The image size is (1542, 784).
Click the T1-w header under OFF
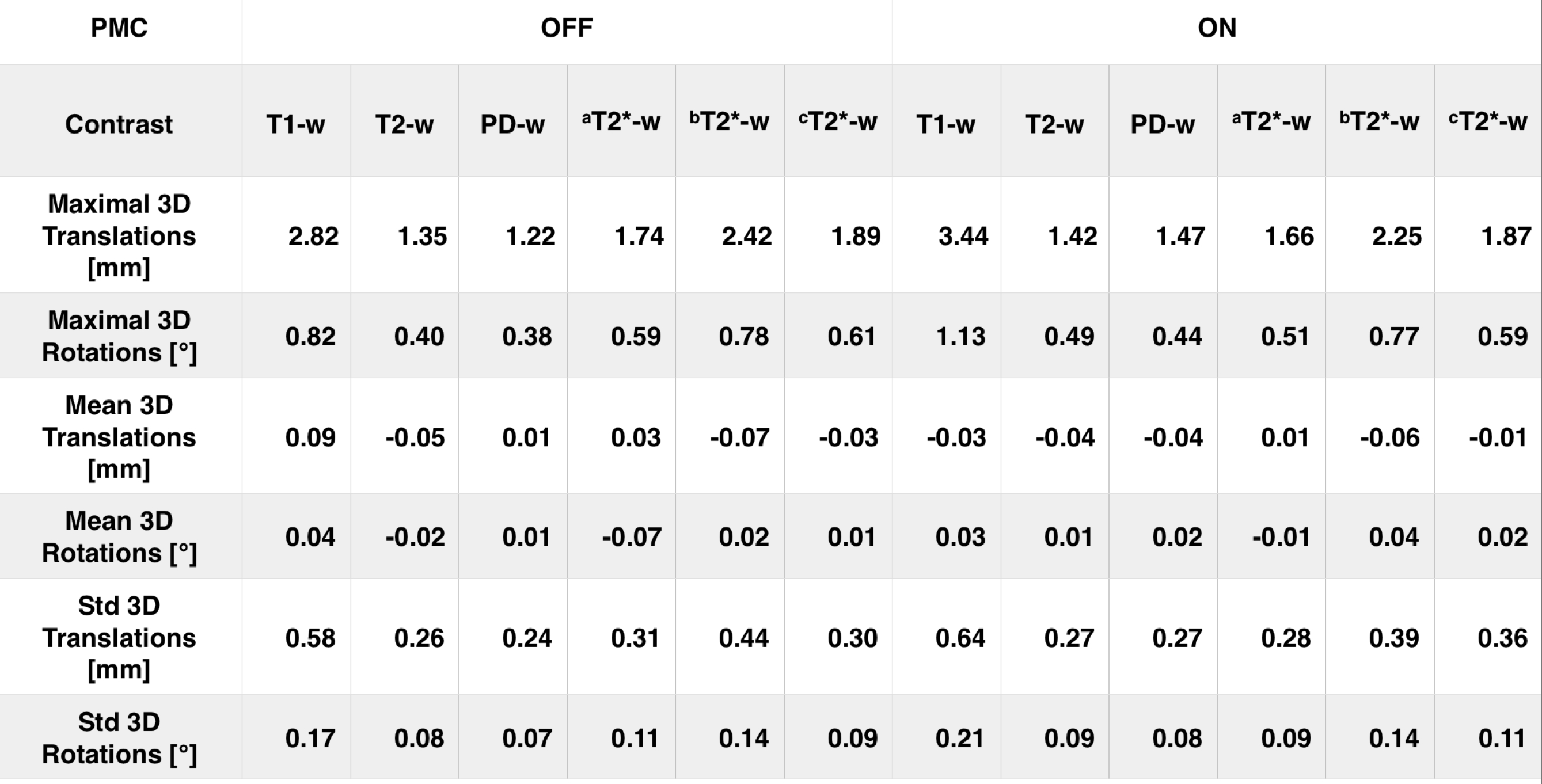coord(296,124)
